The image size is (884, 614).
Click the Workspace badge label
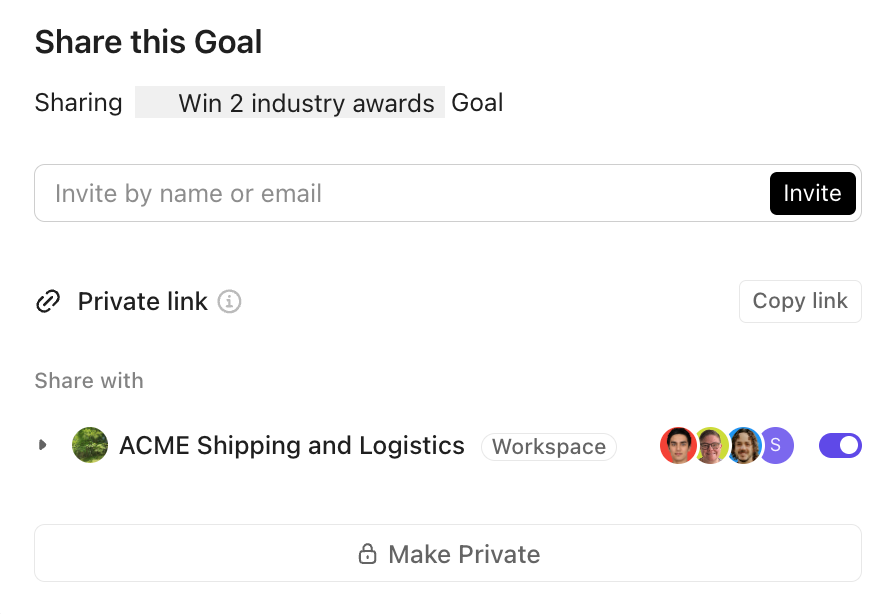[548, 447]
